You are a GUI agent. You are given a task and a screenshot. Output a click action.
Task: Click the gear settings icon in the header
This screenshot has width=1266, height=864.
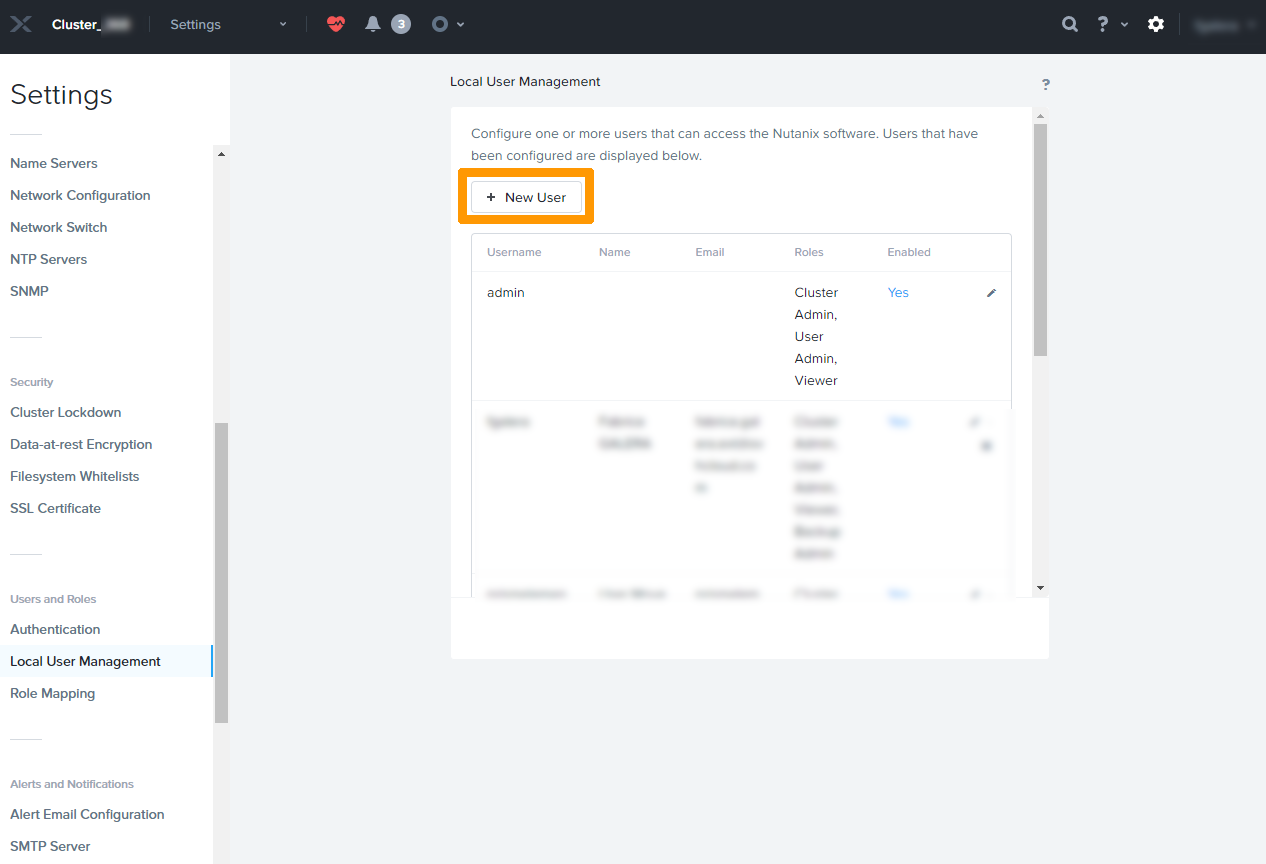1155,23
